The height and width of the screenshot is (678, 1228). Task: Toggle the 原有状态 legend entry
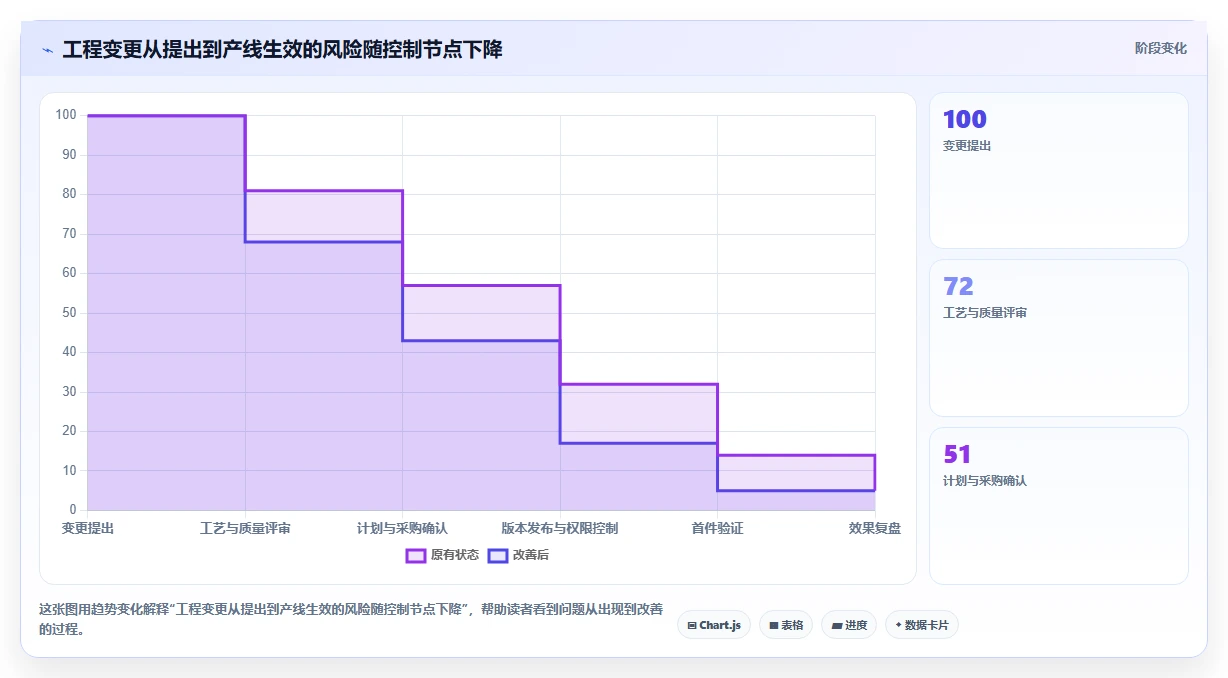tap(442, 555)
